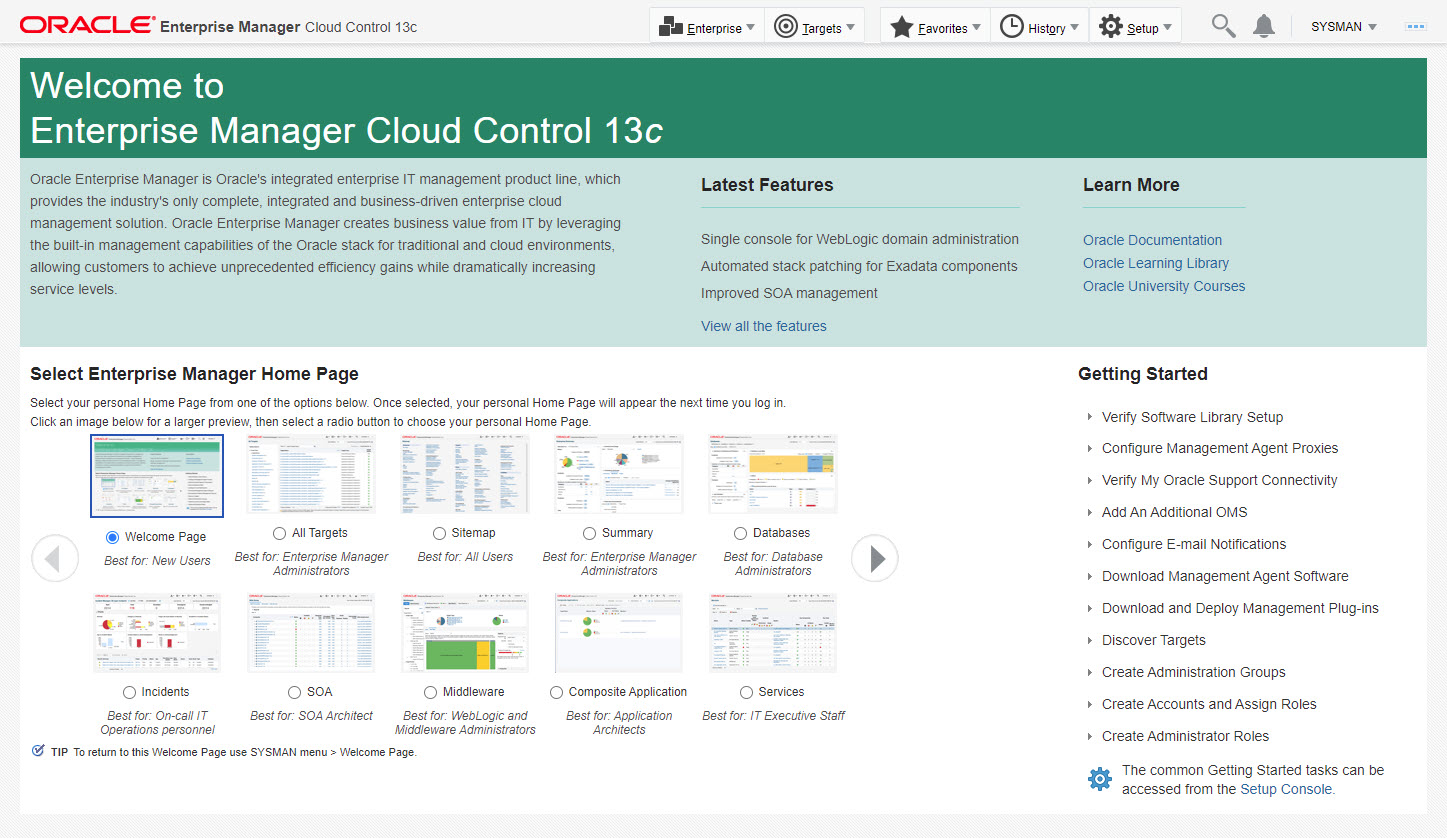Viewport: 1447px width, 838px height.
Task: Open the Setup menu
Action: pos(1135,27)
